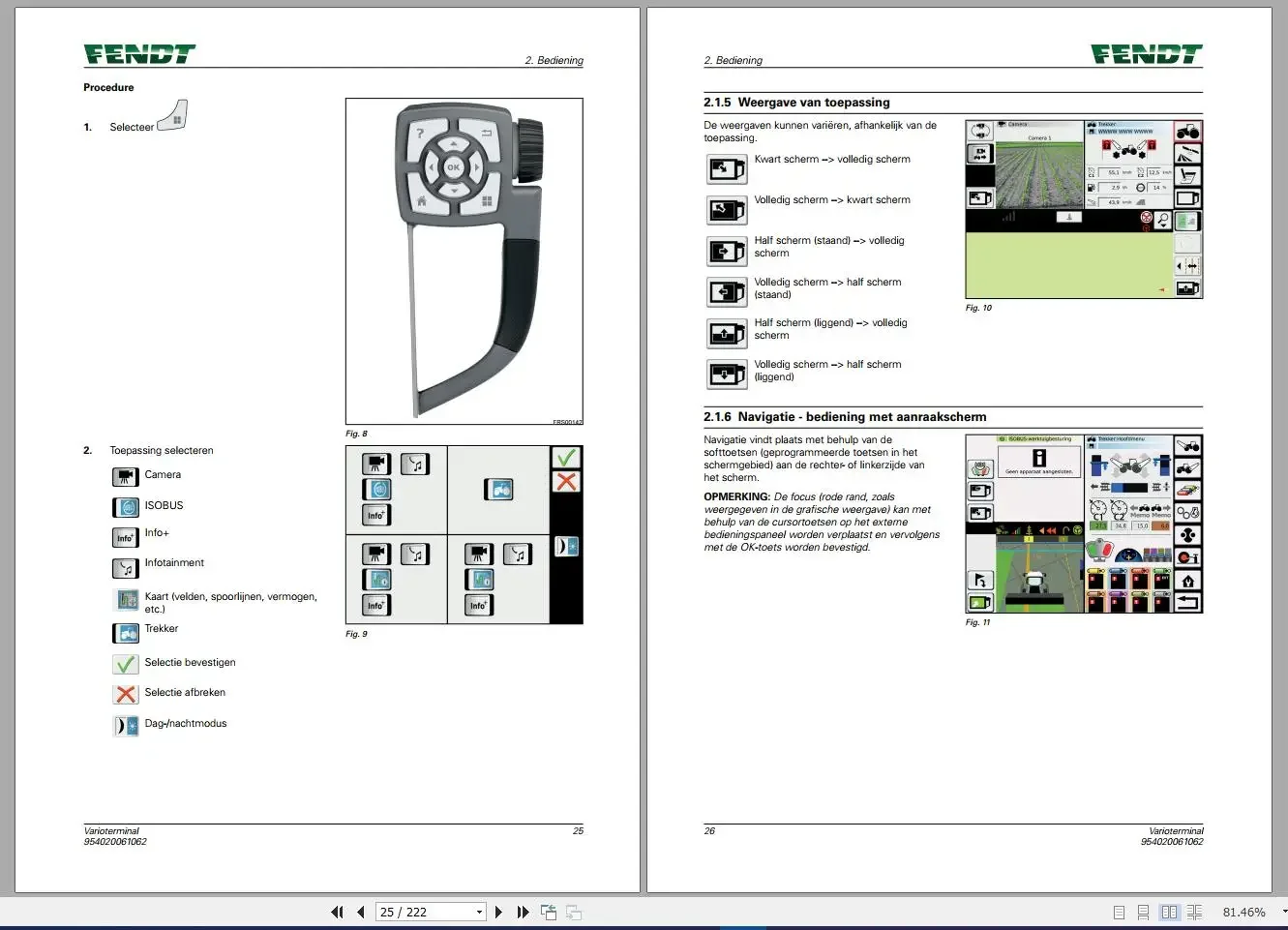Enable continuous scrolling page mode
Image resolution: width=1288 pixels, height=930 pixels.
(x=1143, y=912)
